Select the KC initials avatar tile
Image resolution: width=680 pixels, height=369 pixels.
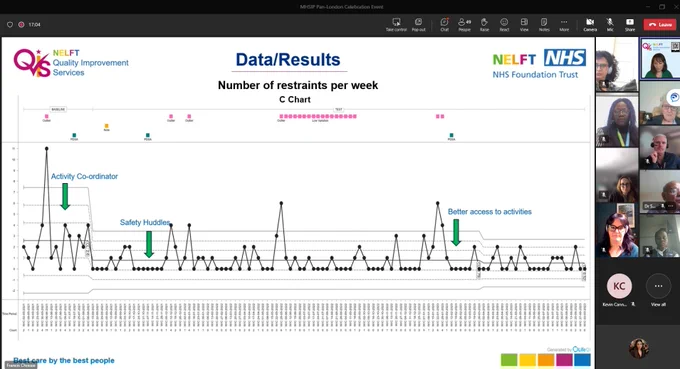pos(619,286)
